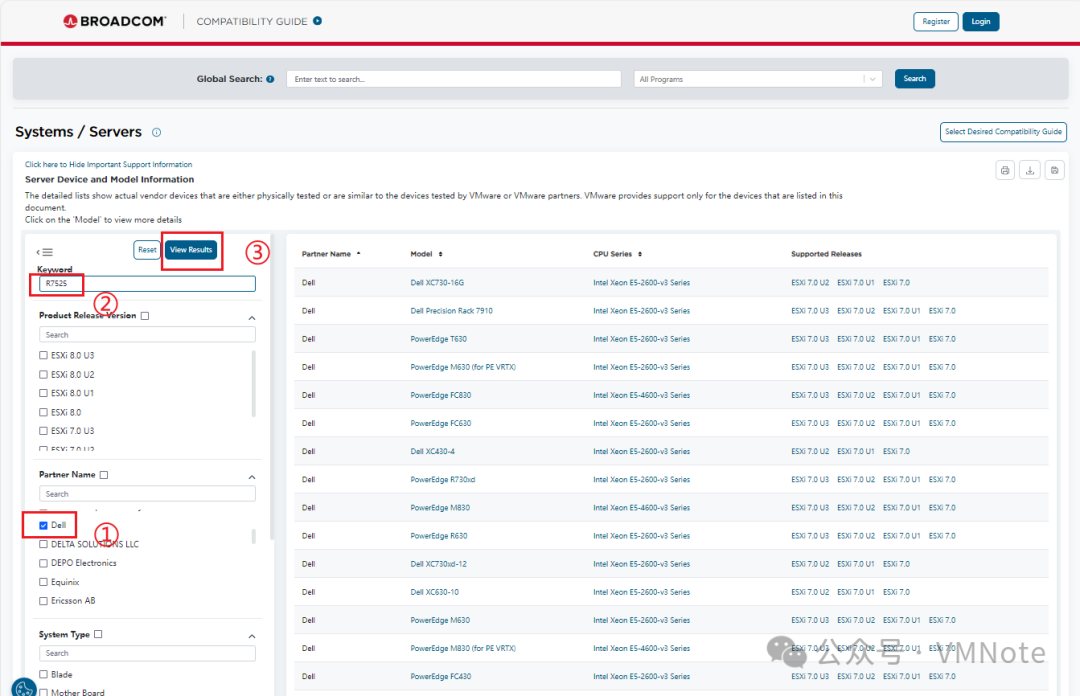
Task: Sort by Model column arrows
Action: [440, 254]
